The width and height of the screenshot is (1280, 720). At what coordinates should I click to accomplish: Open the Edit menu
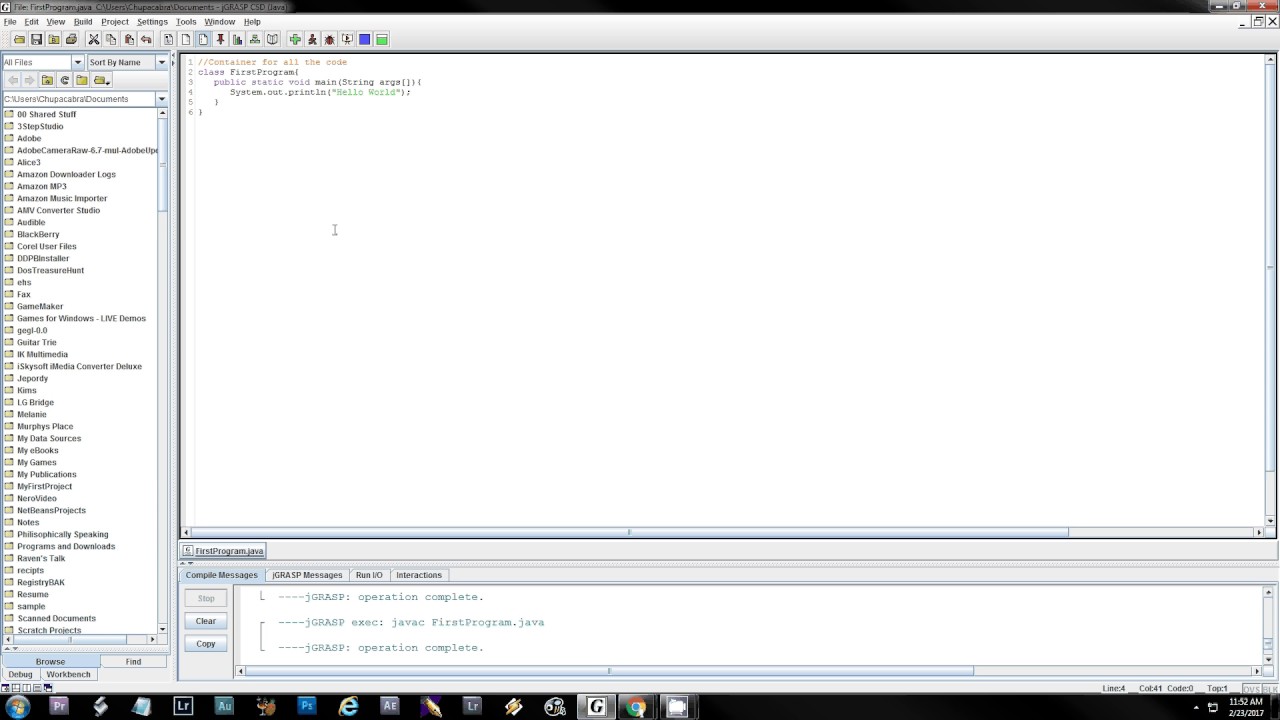click(x=32, y=21)
